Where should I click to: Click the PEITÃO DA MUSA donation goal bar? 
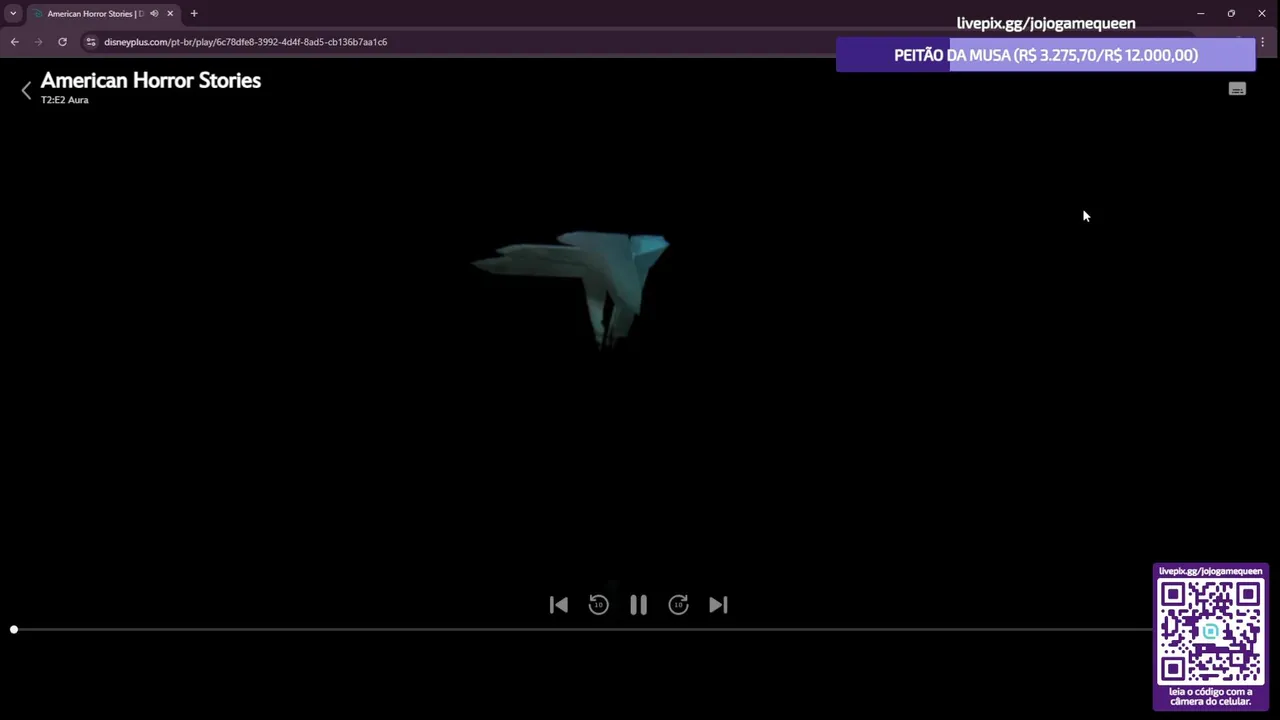point(1045,55)
